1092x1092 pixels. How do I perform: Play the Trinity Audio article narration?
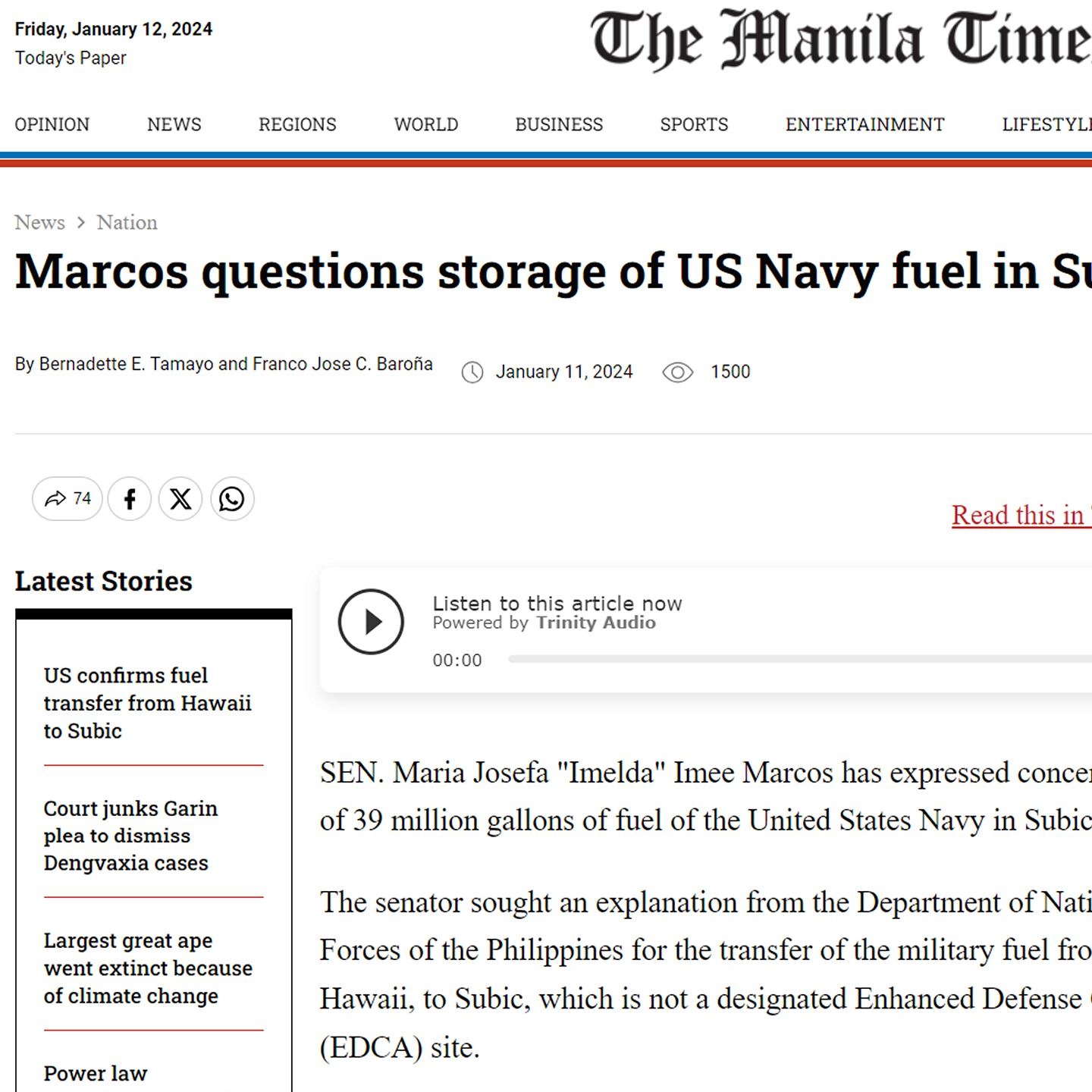pos(371,622)
